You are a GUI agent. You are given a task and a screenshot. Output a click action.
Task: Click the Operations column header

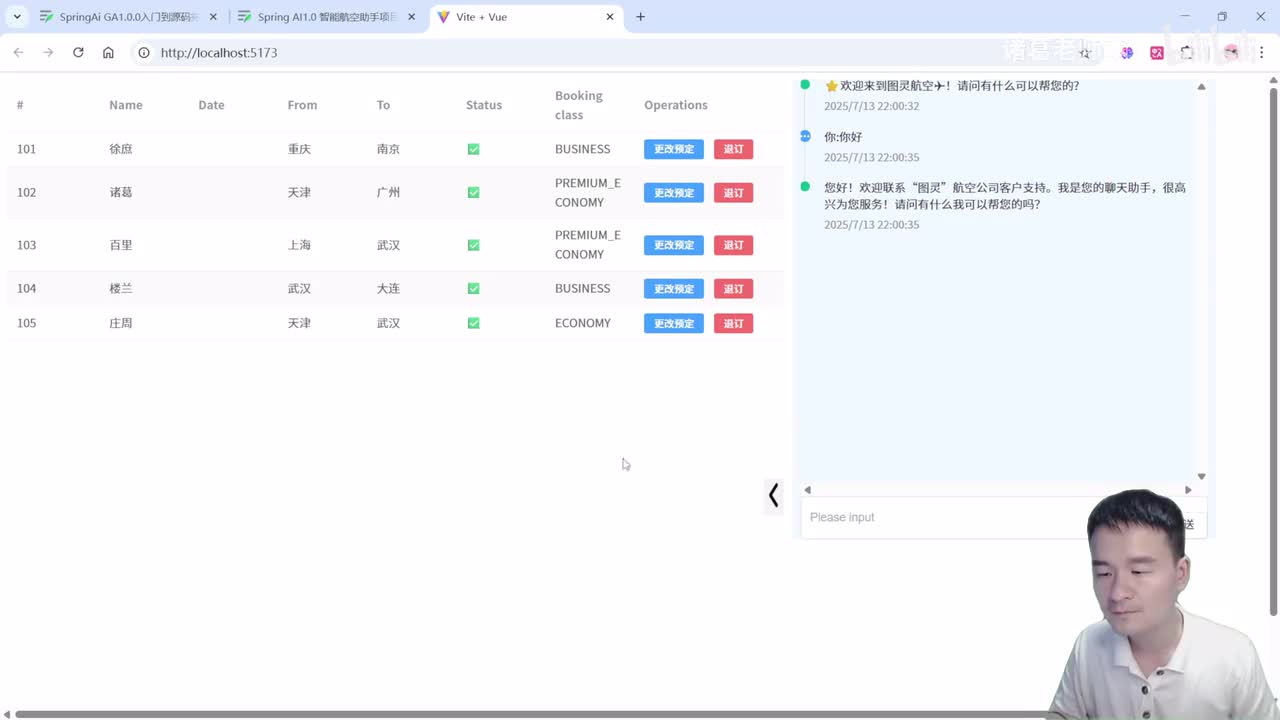(x=676, y=105)
